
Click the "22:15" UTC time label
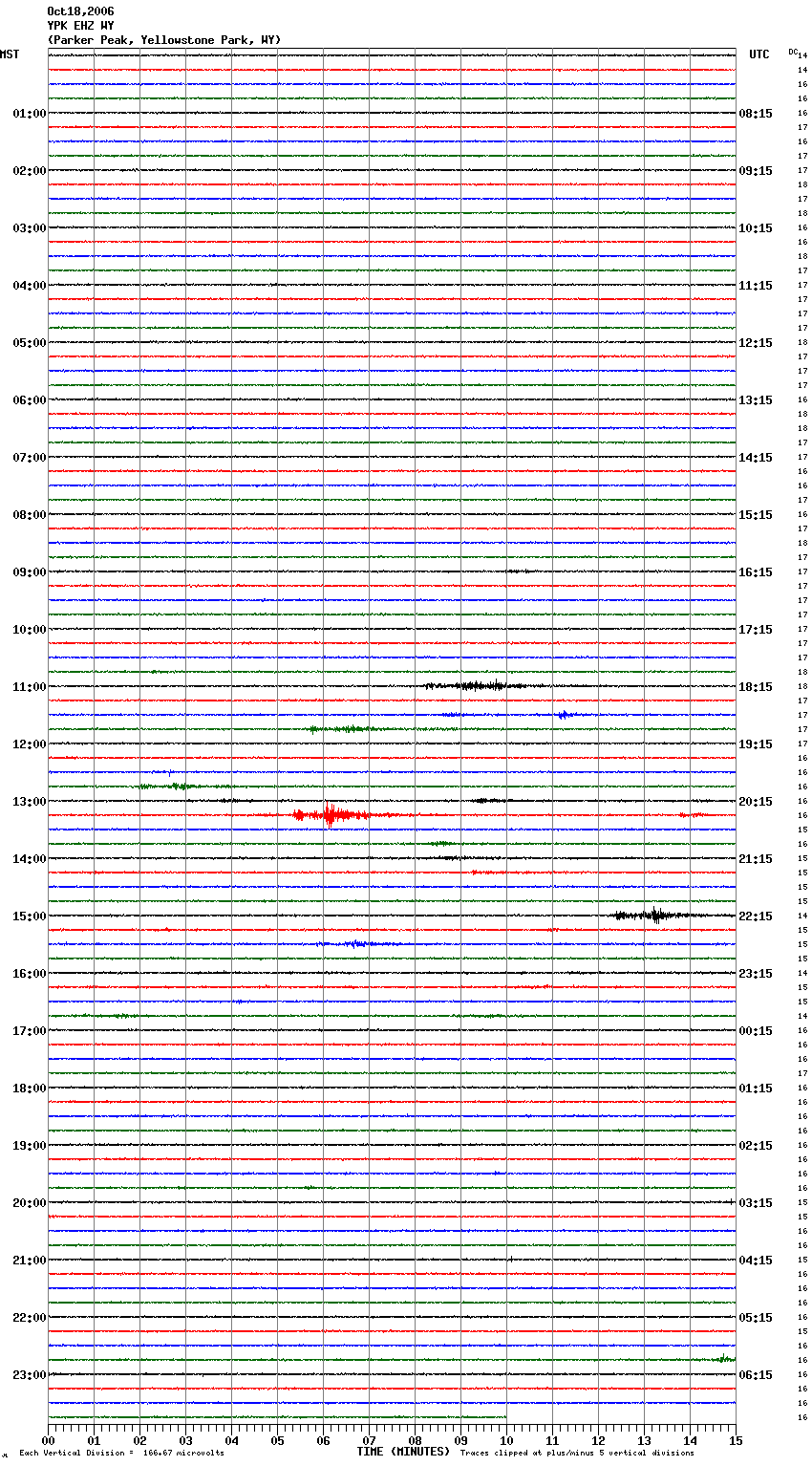coord(756,916)
